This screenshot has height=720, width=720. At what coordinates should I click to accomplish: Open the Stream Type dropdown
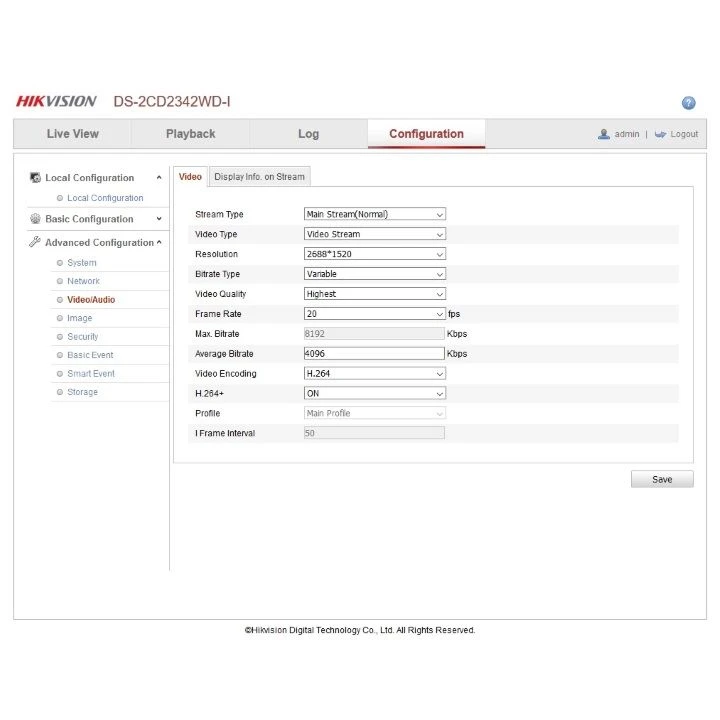(x=374, y=214)
